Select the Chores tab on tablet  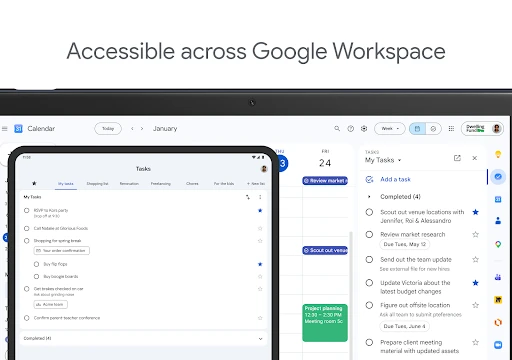(192, 184)
